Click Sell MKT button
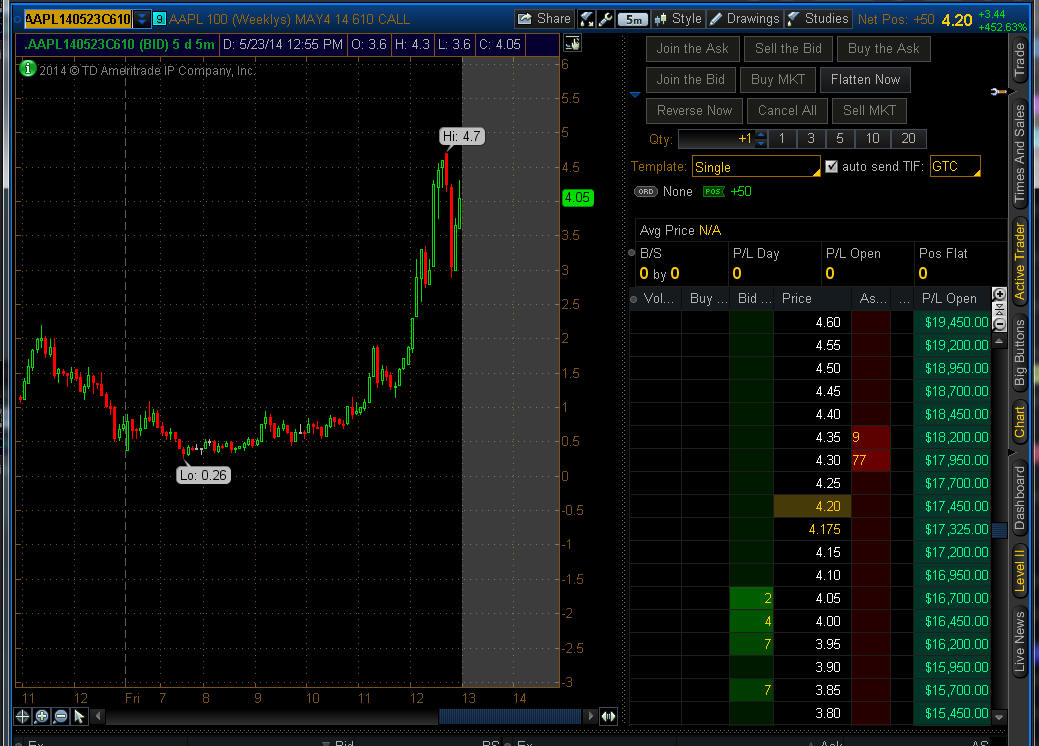 [x=869, y=111]
